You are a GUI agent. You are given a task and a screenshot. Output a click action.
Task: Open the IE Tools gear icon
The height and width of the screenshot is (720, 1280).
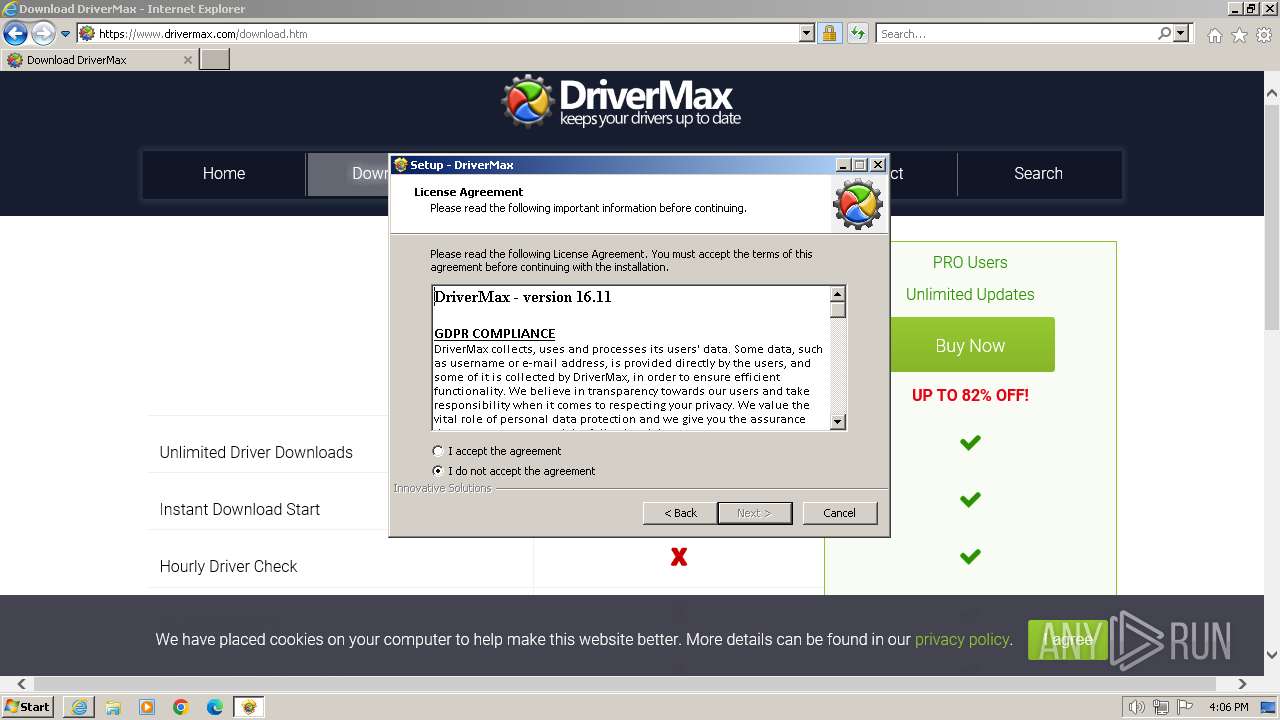coord(1264,35)
